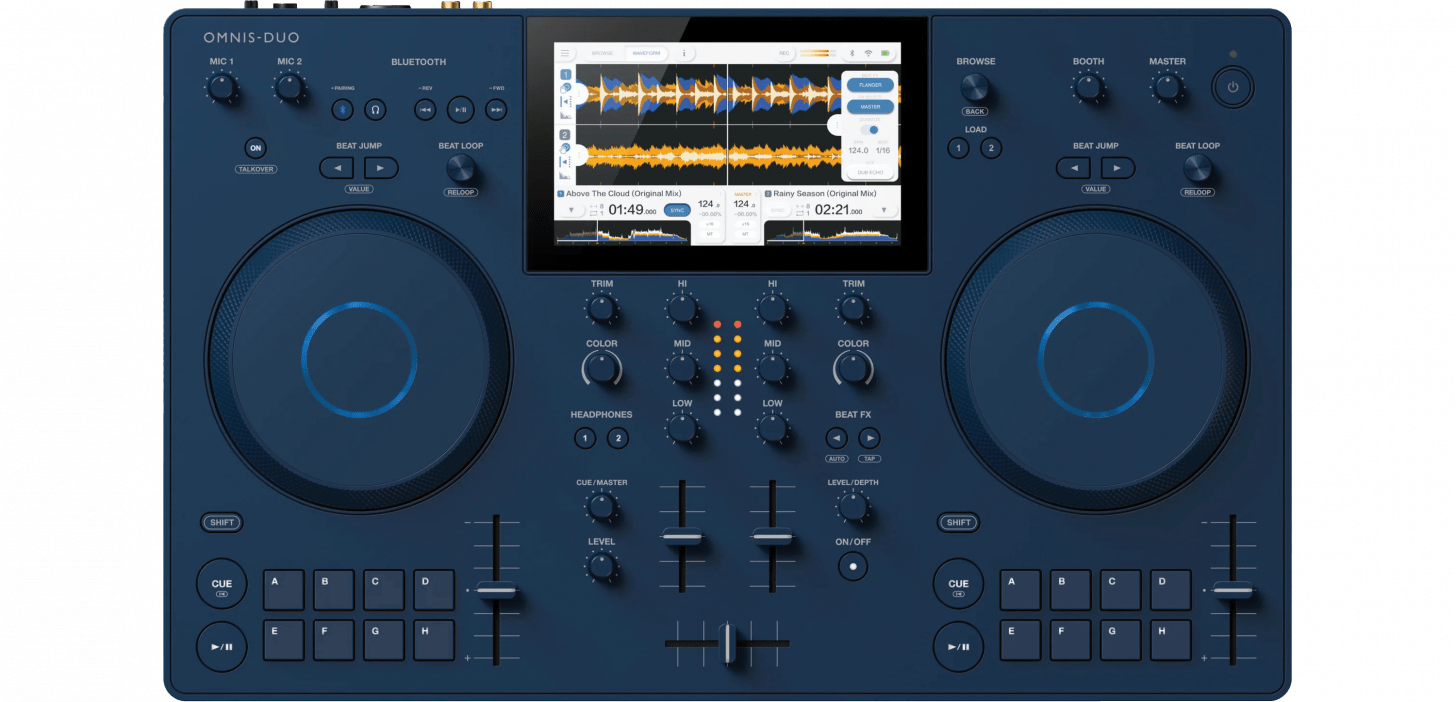Toggle the Quantize switch on the touchscreen
The image size is (1456, 702).
[x=871, y=130]
